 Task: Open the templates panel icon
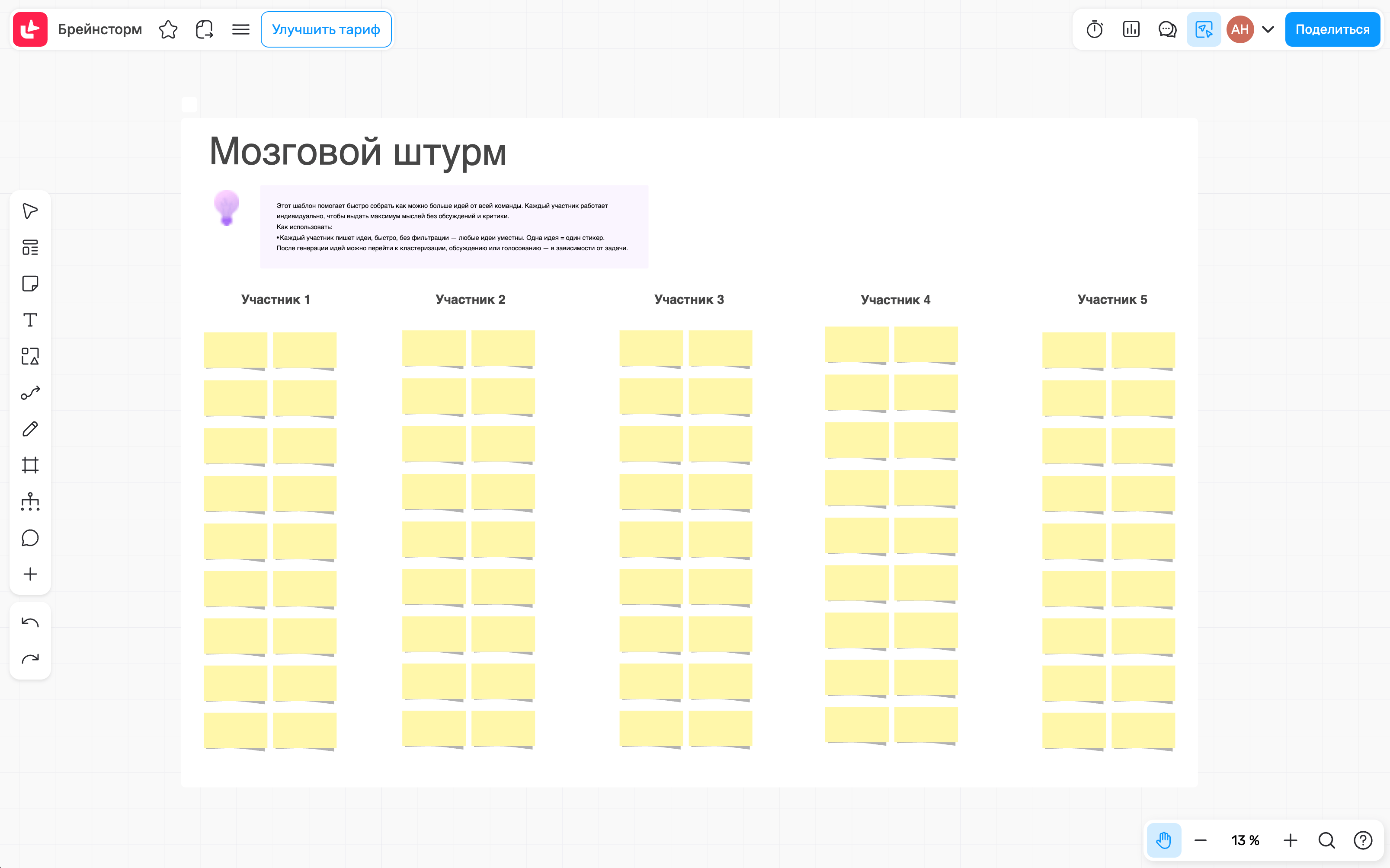pyautogui.click(x=30, y=247)
